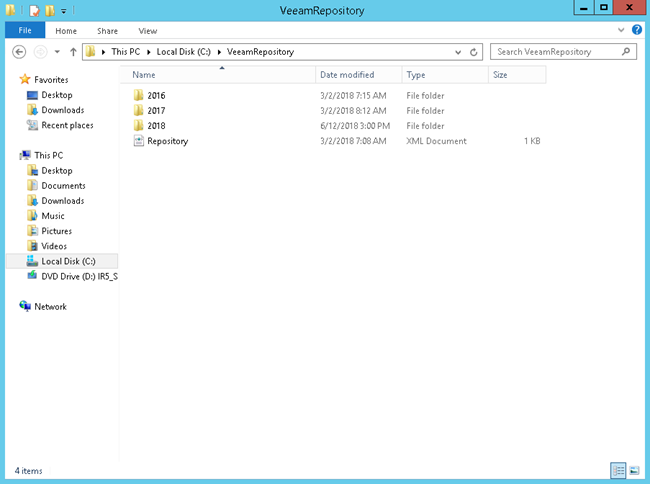Click Local Disk (C:) in the address bar
Viewport: 650px width, 484px height.
point(184,52)
